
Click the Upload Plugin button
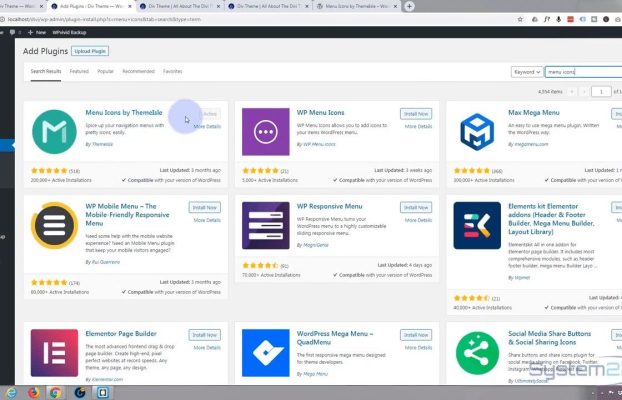90,51
